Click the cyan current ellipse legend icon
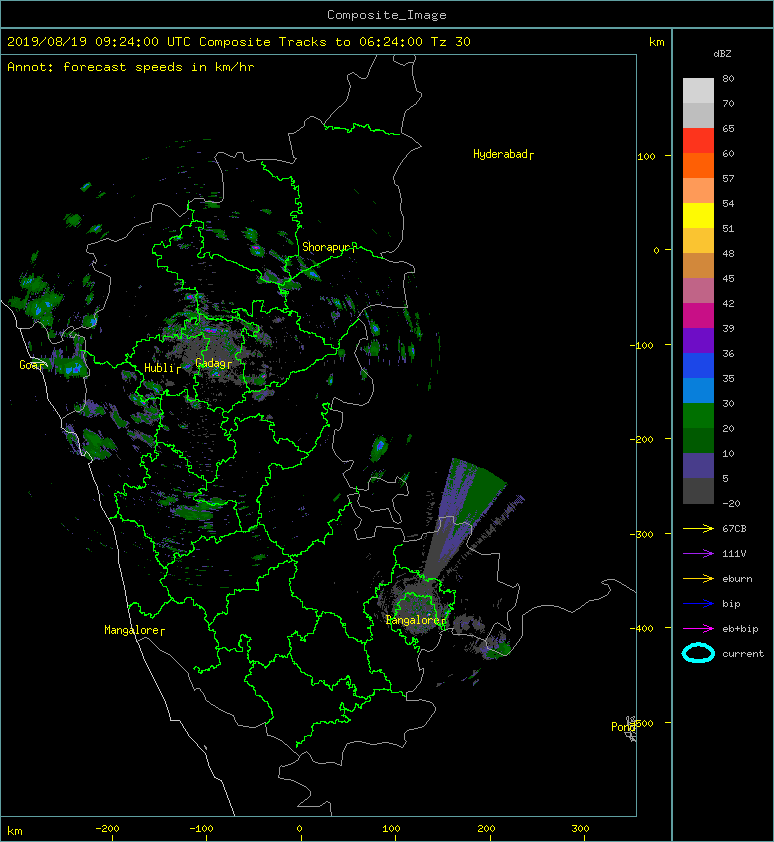The height and width of the screenshot is (842, 774). click(698, 653)
